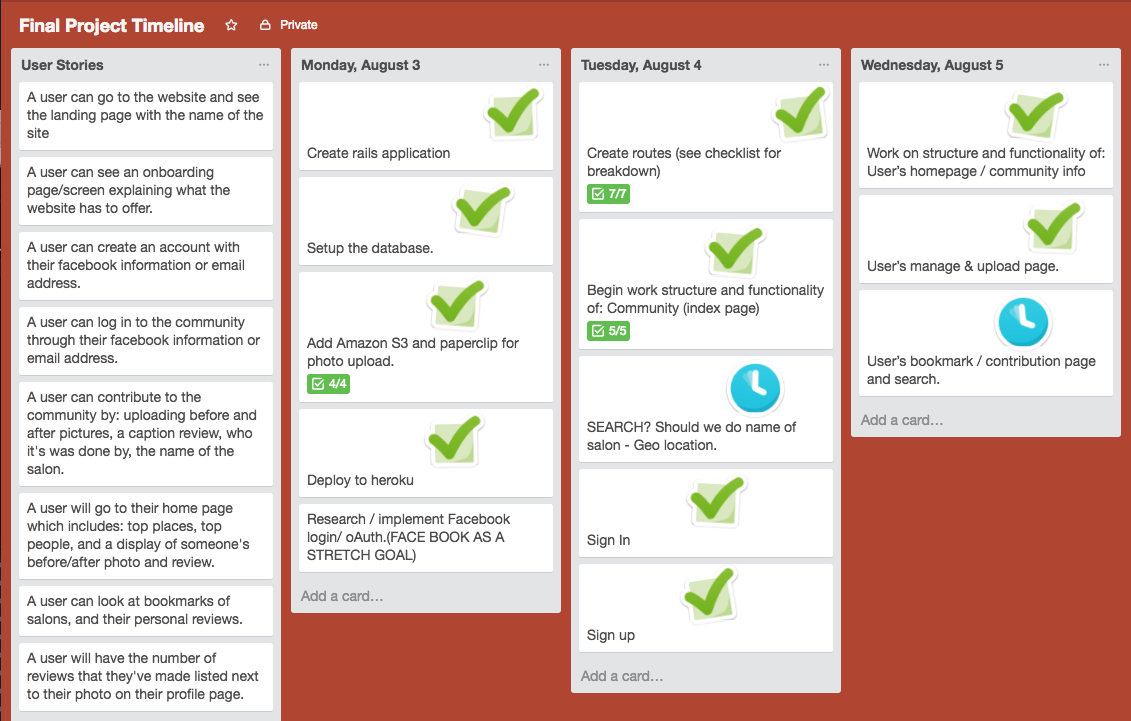Click the clock sticker on SEARCH card

coord(755,388)
